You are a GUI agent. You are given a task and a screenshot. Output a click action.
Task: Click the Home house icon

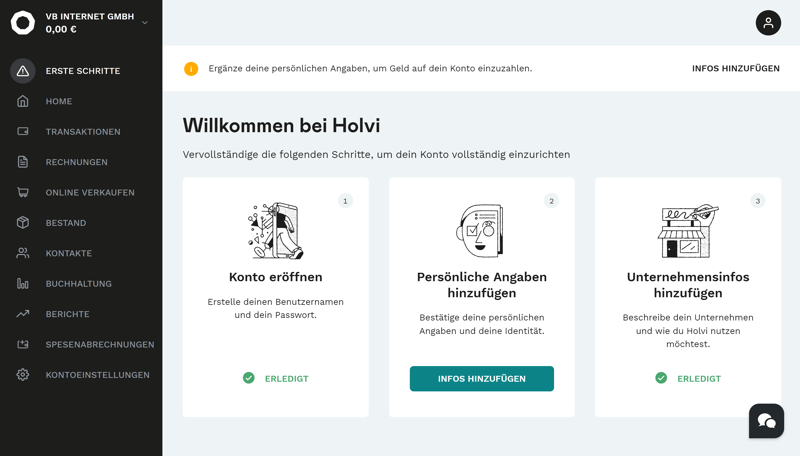23,101
